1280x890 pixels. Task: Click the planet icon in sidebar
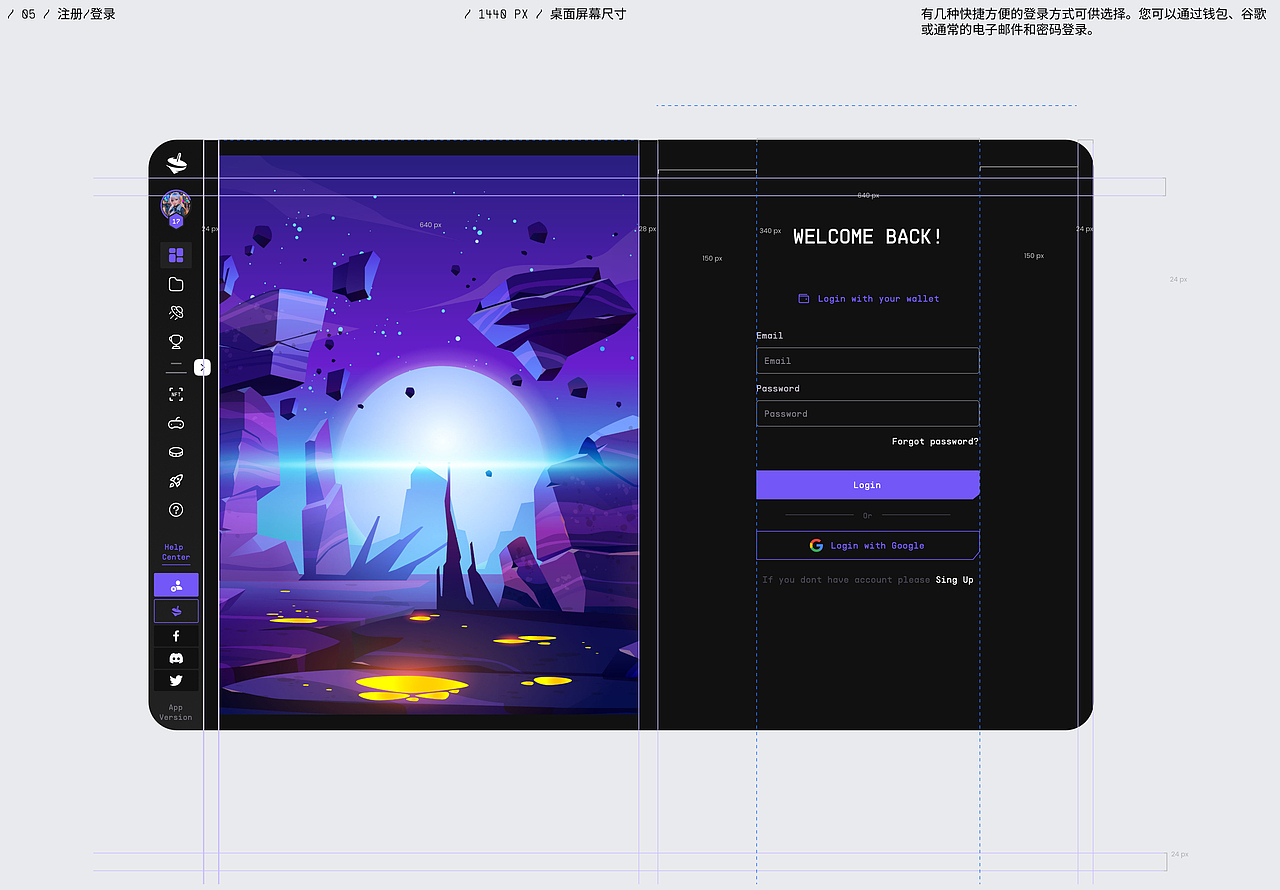tap(176, 313)
